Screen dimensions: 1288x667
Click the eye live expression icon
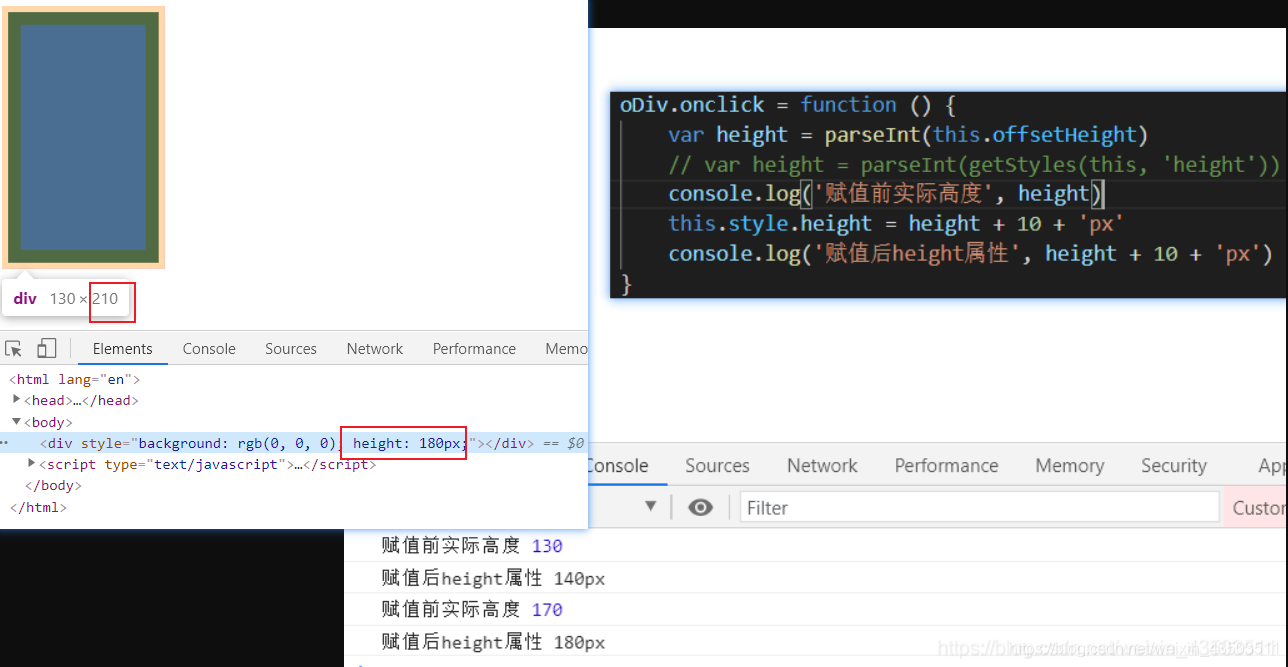(701, 507)
